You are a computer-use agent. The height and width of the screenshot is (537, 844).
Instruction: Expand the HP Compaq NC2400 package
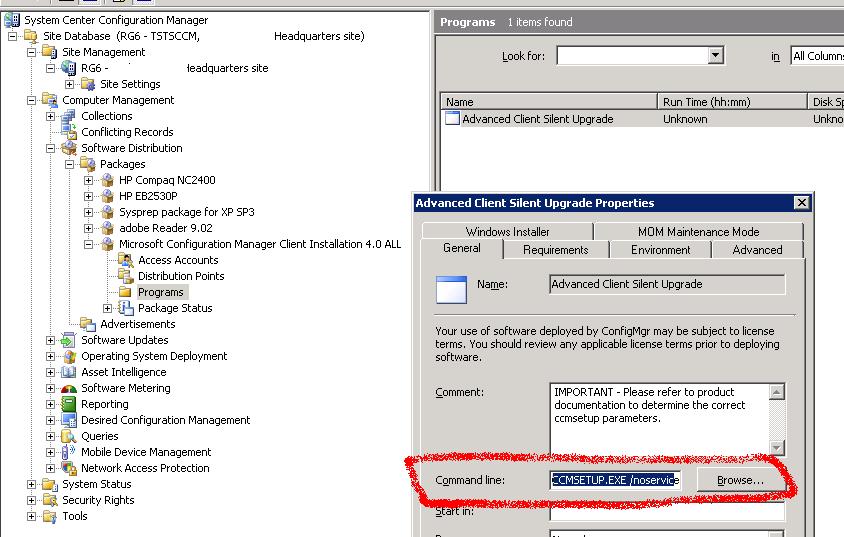pos(89,180)
